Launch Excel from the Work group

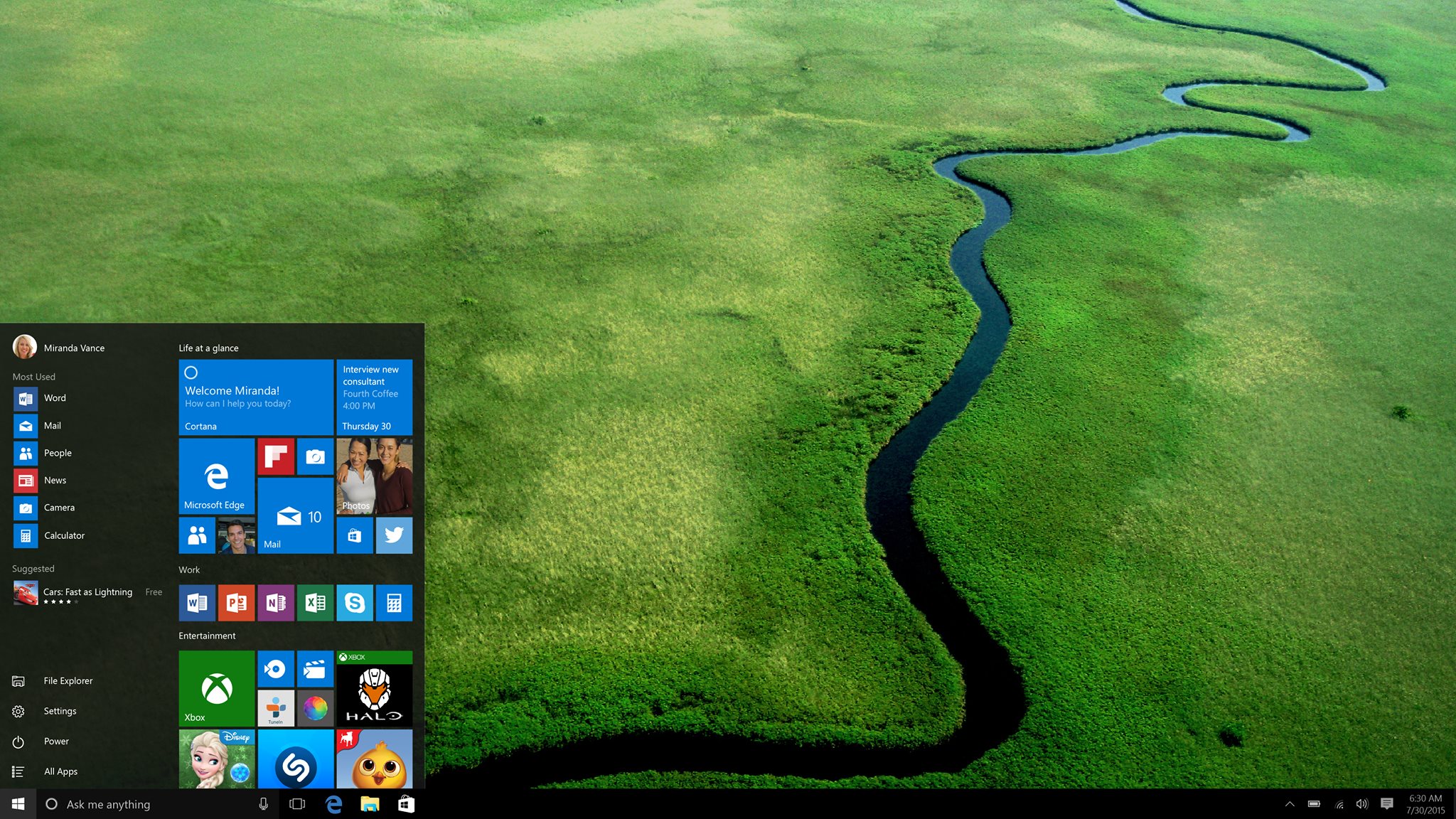coord(315,602)
